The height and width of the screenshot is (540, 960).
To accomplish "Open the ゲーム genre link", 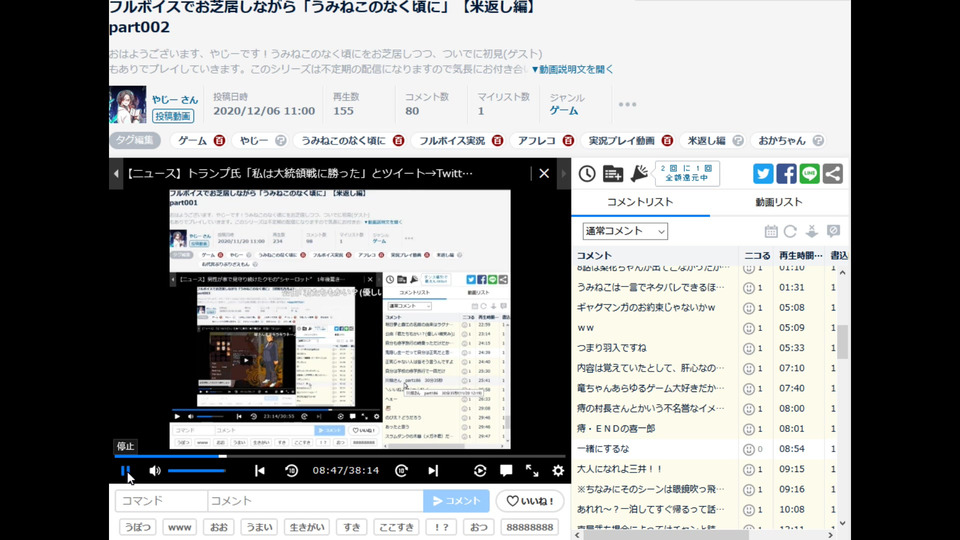I will pyautogui.click(x=563, y=111).
